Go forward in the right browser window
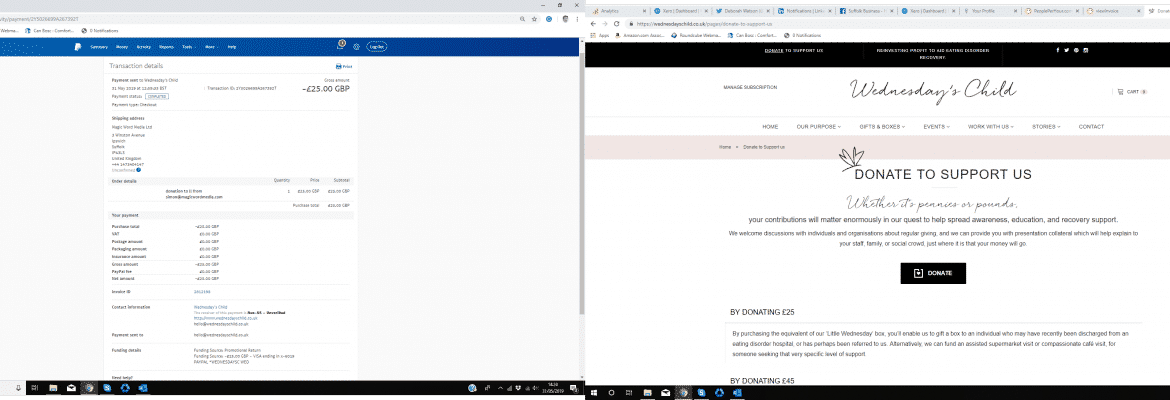The width and height of the screenshot is (1170, 400). point(604,24)
